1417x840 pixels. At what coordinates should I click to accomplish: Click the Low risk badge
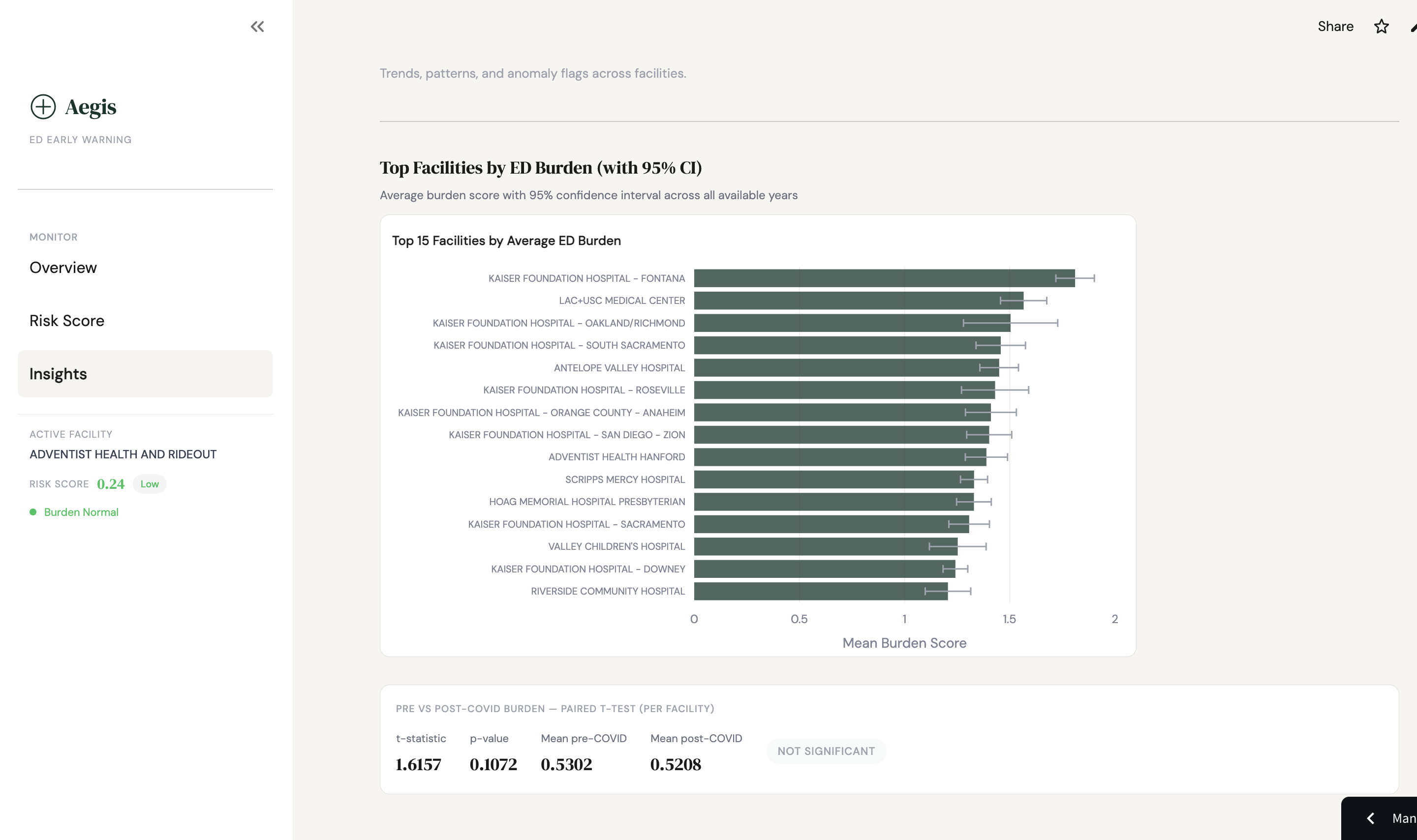tap(150, 484)
